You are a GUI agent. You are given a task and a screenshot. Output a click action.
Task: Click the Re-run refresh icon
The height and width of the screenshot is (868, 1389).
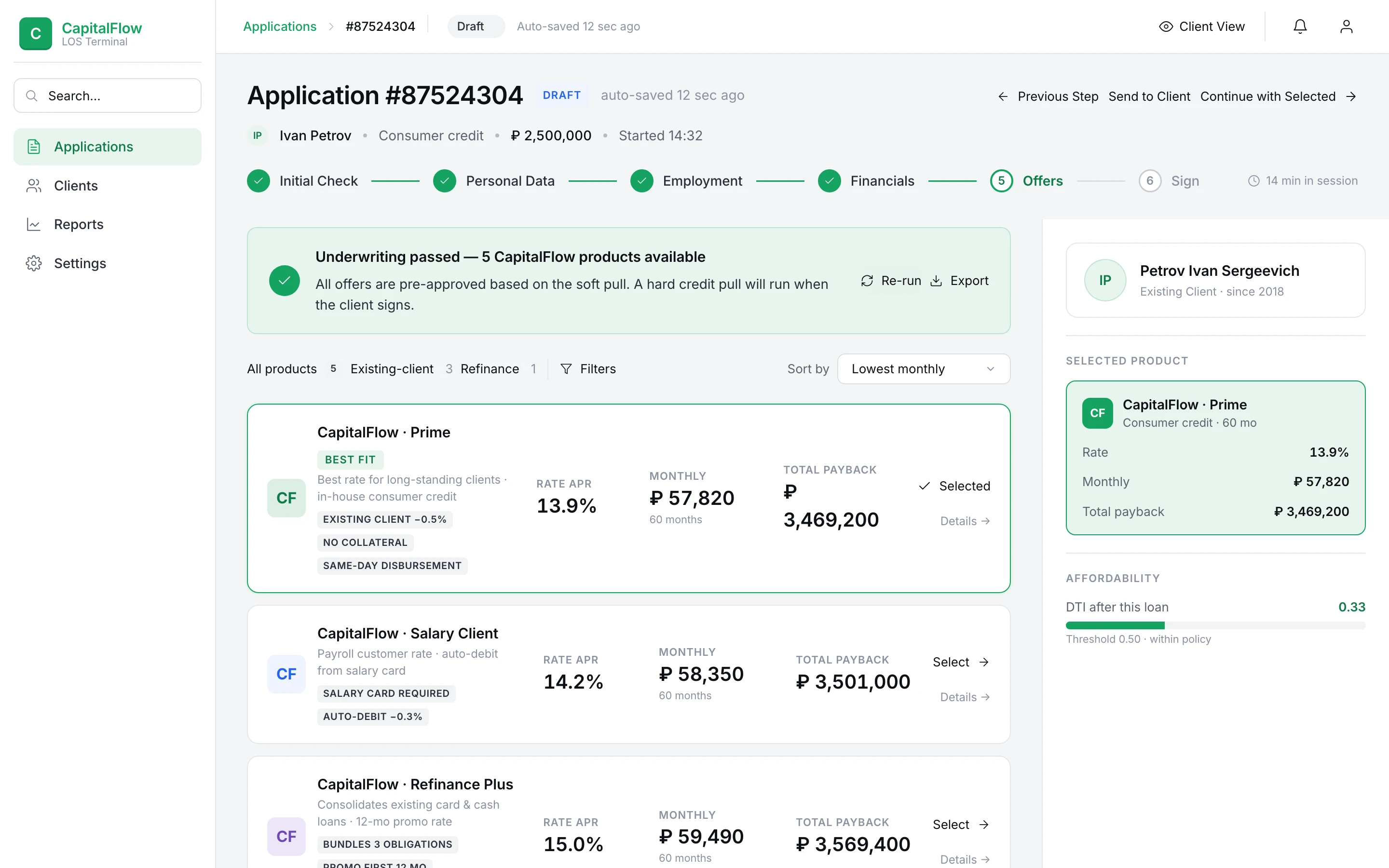tap(867, 281)
